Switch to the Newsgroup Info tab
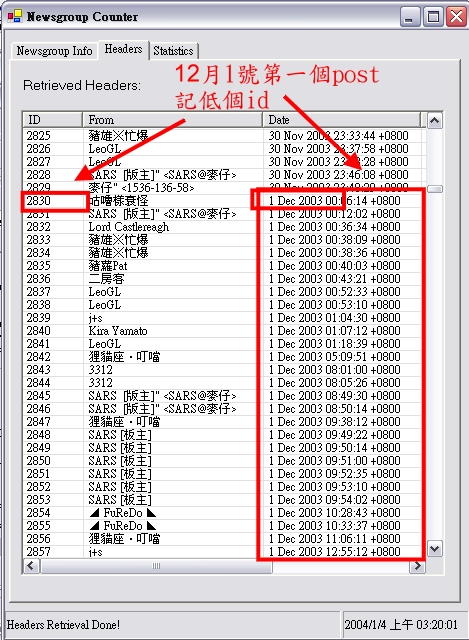The image size is (469, 640). pyautogui.click(x=54, y=51)
